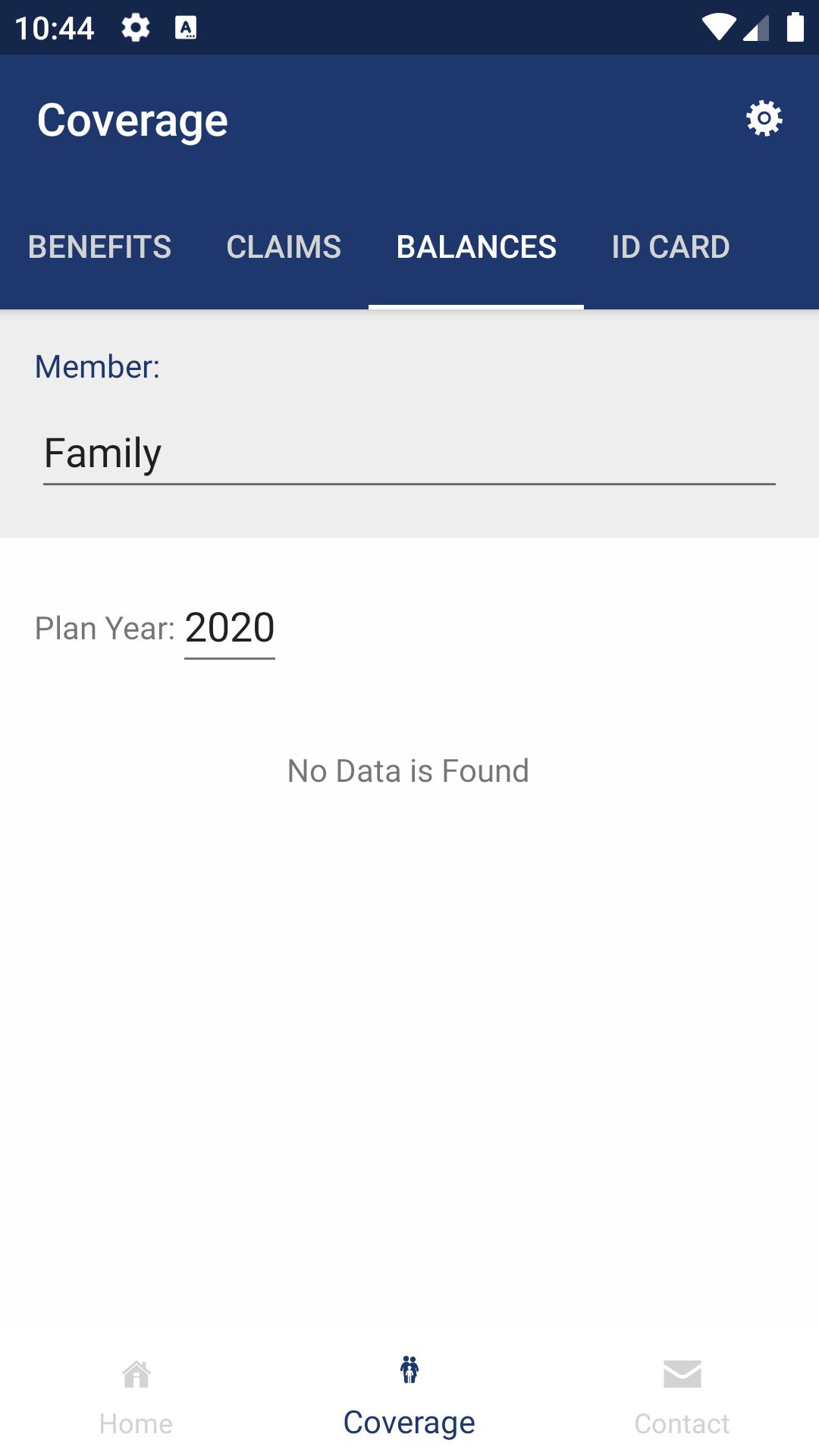
Task: Tap the keyboard 'A' status bar icon
Action: pyautogui.click(x=186, y=28)
